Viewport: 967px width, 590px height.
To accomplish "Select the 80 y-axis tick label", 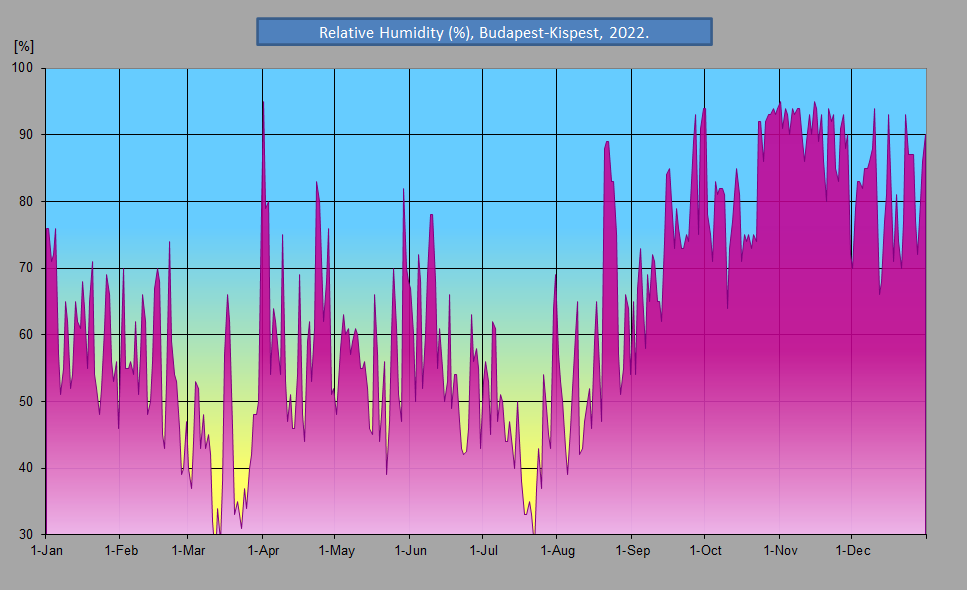I will tap(26, 201).
